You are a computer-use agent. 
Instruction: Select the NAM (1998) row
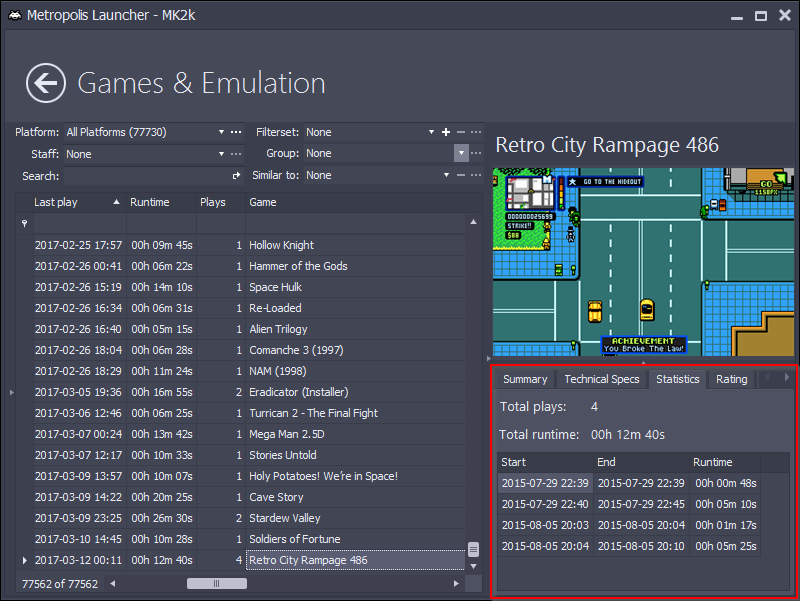coord(249,371)
